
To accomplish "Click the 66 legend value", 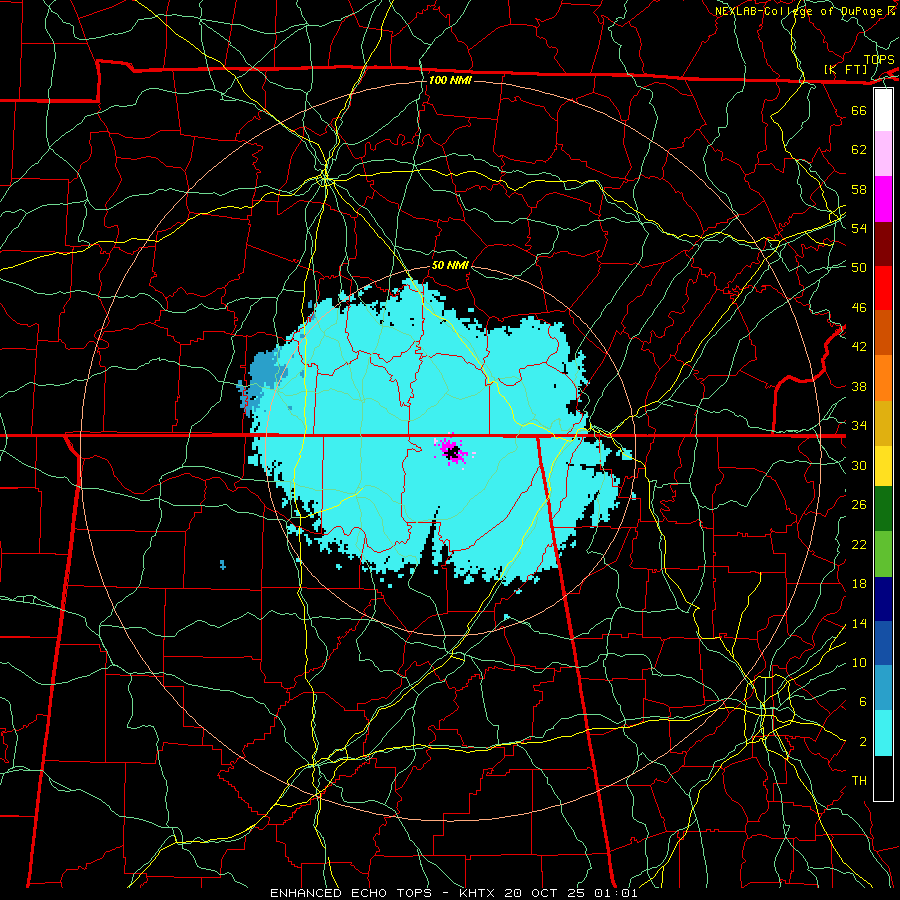I will pyautogui.click(x=859, y=110).
